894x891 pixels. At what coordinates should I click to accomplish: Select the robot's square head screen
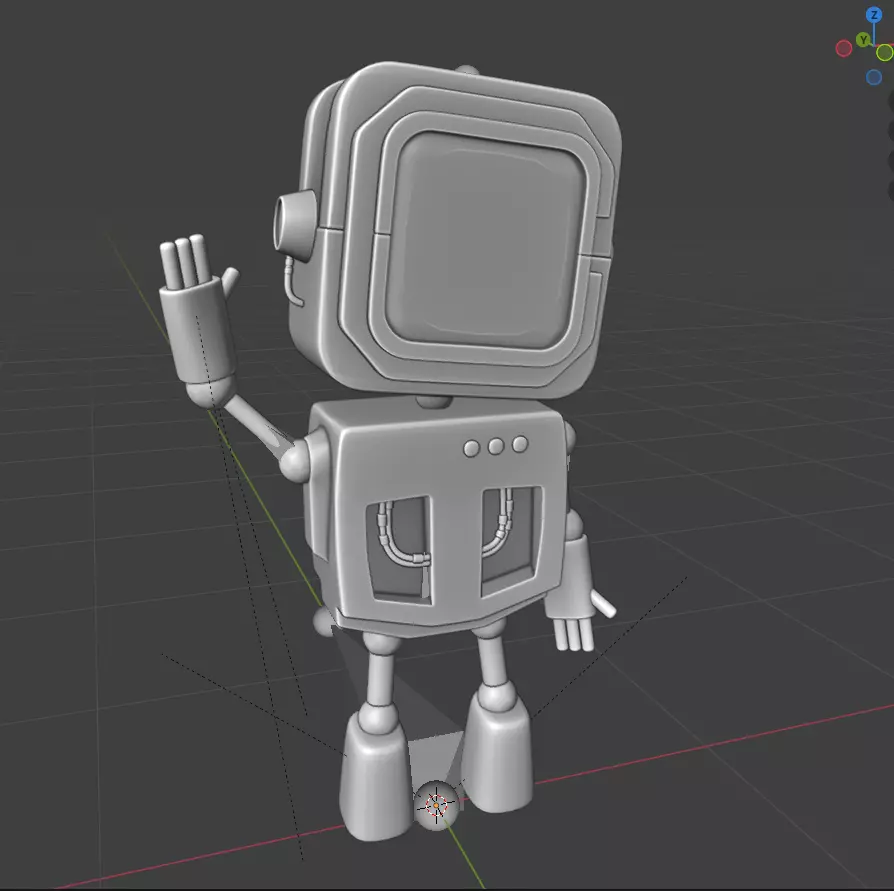(x=486, y=239)
